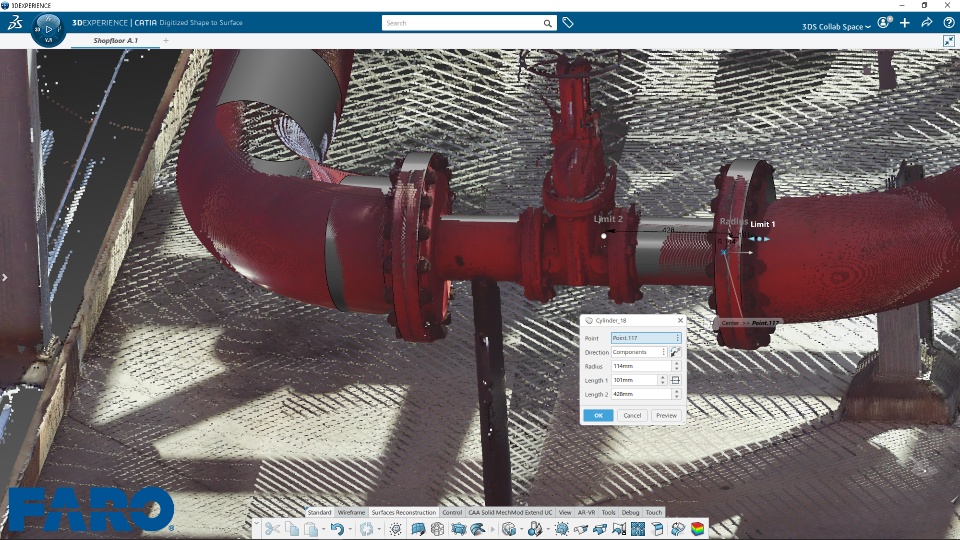Open the AR-VR tab
Image resolution: width=960 pixels, height=540 pixels.
[x=587, y=512]
